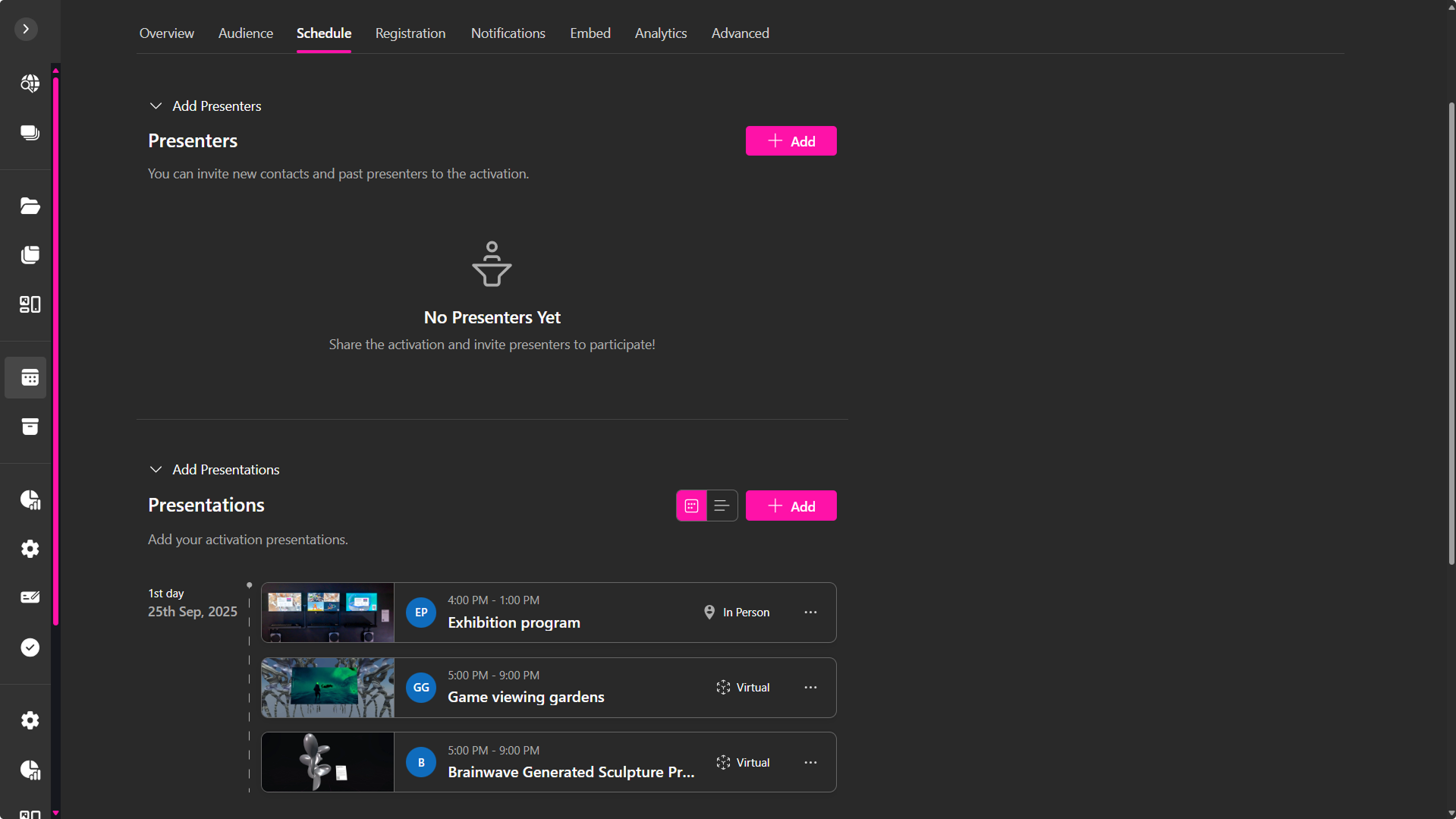Open the Analytics tab
This screenshot has width=1456, height=819.
(660, 33)
